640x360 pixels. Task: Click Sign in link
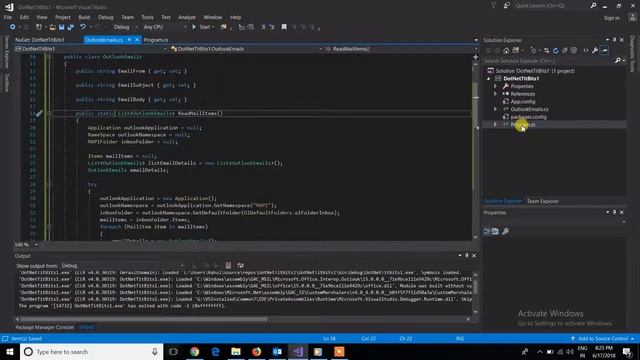click(x=611, y=18)
